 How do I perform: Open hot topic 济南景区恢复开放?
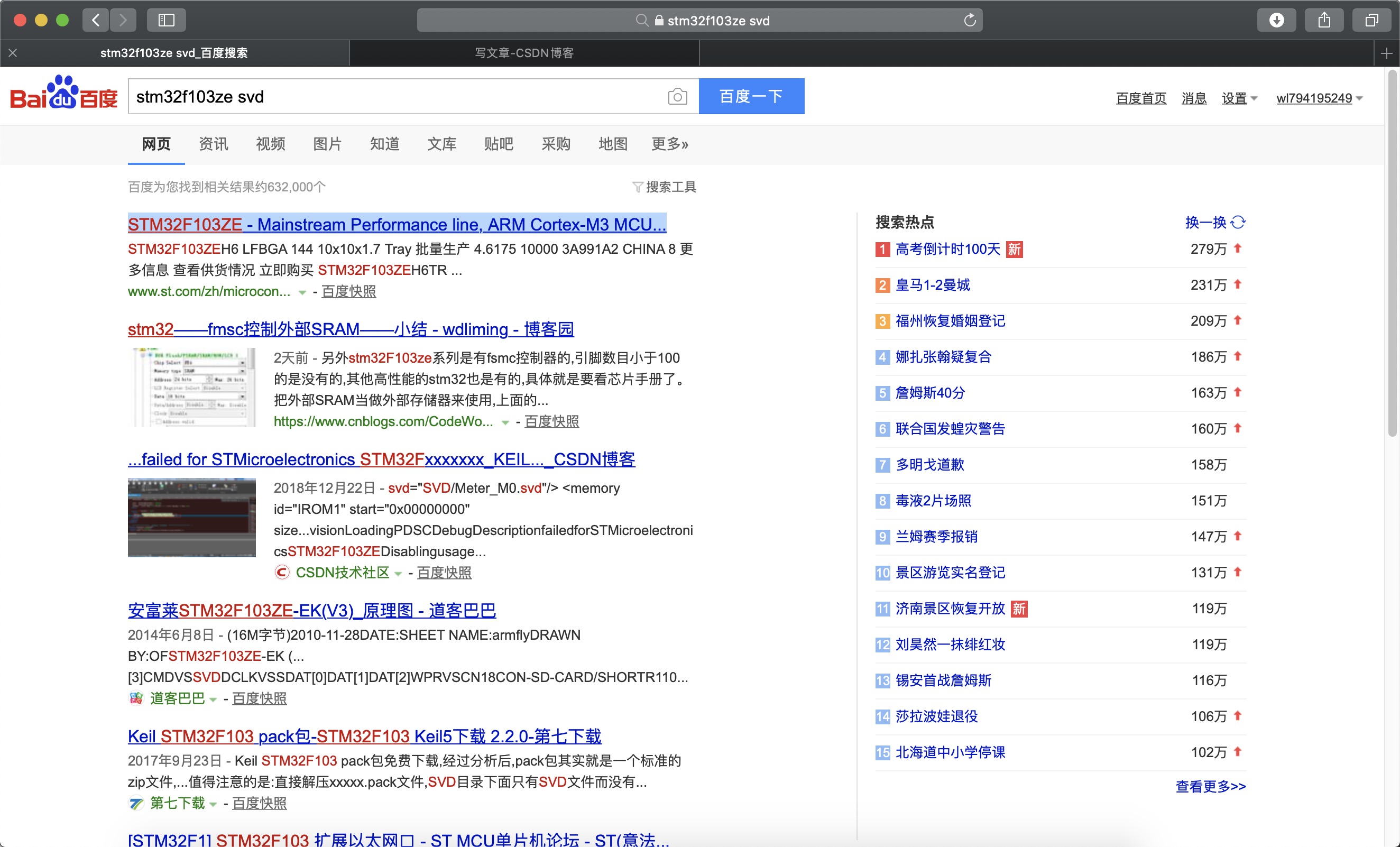950,609
